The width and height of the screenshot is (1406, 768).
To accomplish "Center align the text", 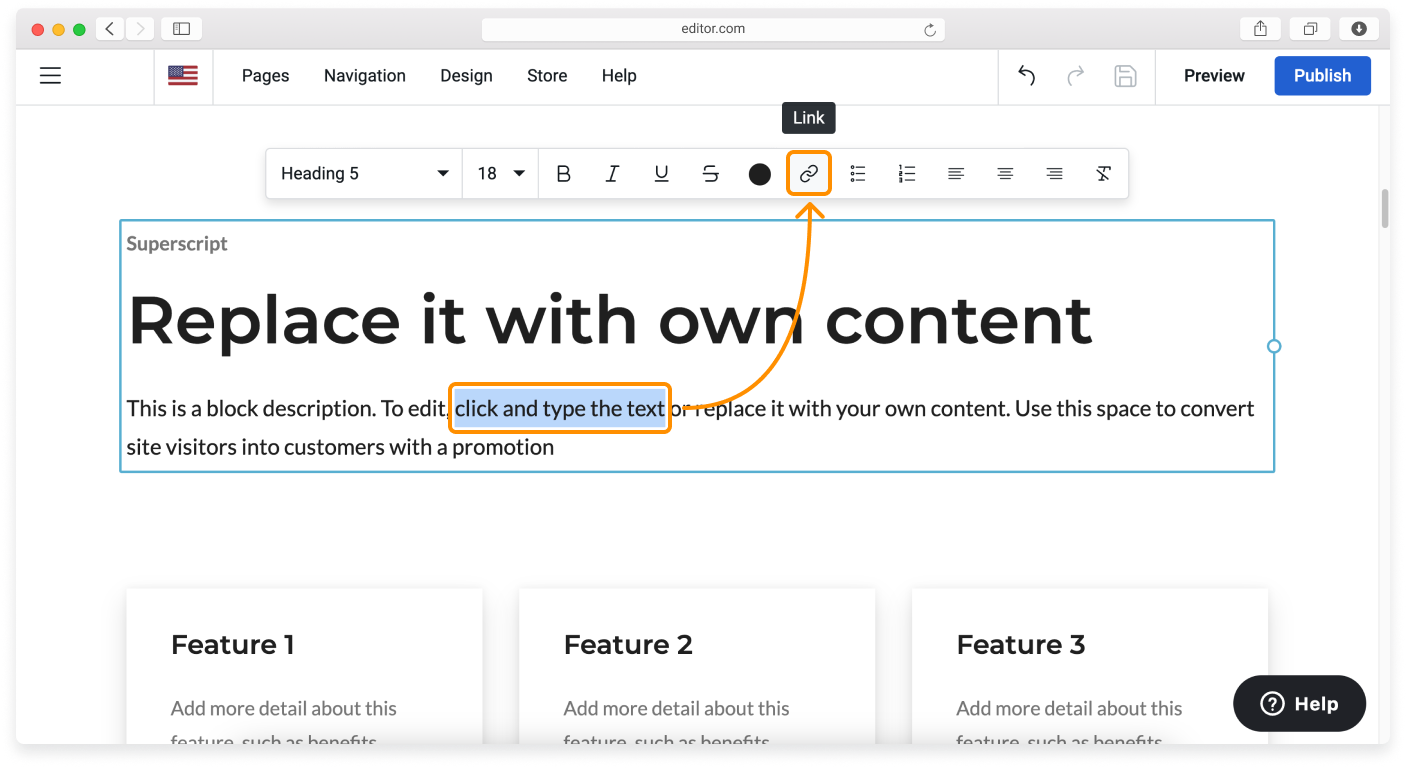I will (x=1005, y=174).
